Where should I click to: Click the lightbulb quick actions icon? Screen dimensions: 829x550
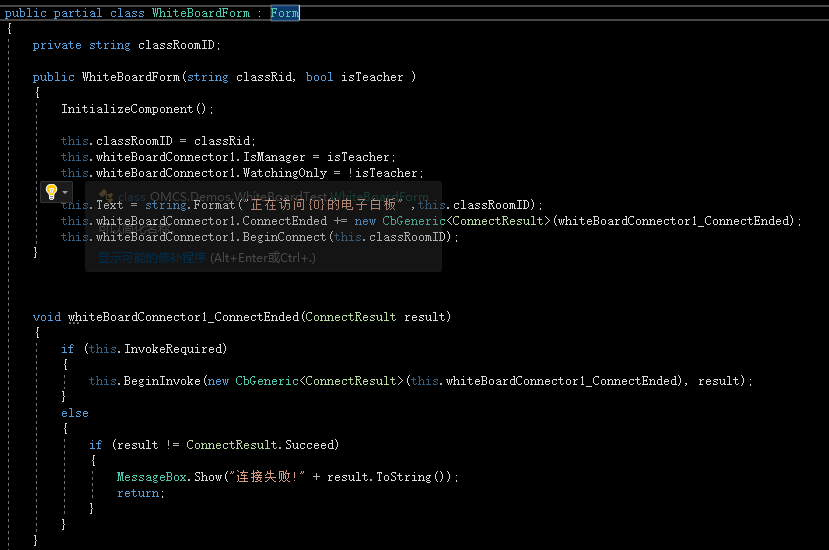pos(51,192)
